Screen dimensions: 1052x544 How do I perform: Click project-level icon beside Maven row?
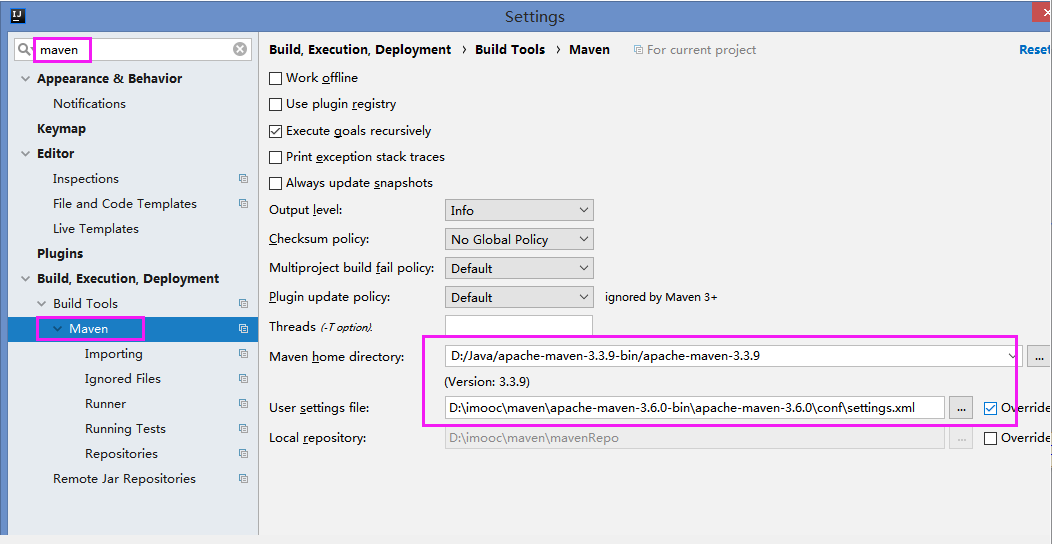point(244,329)
